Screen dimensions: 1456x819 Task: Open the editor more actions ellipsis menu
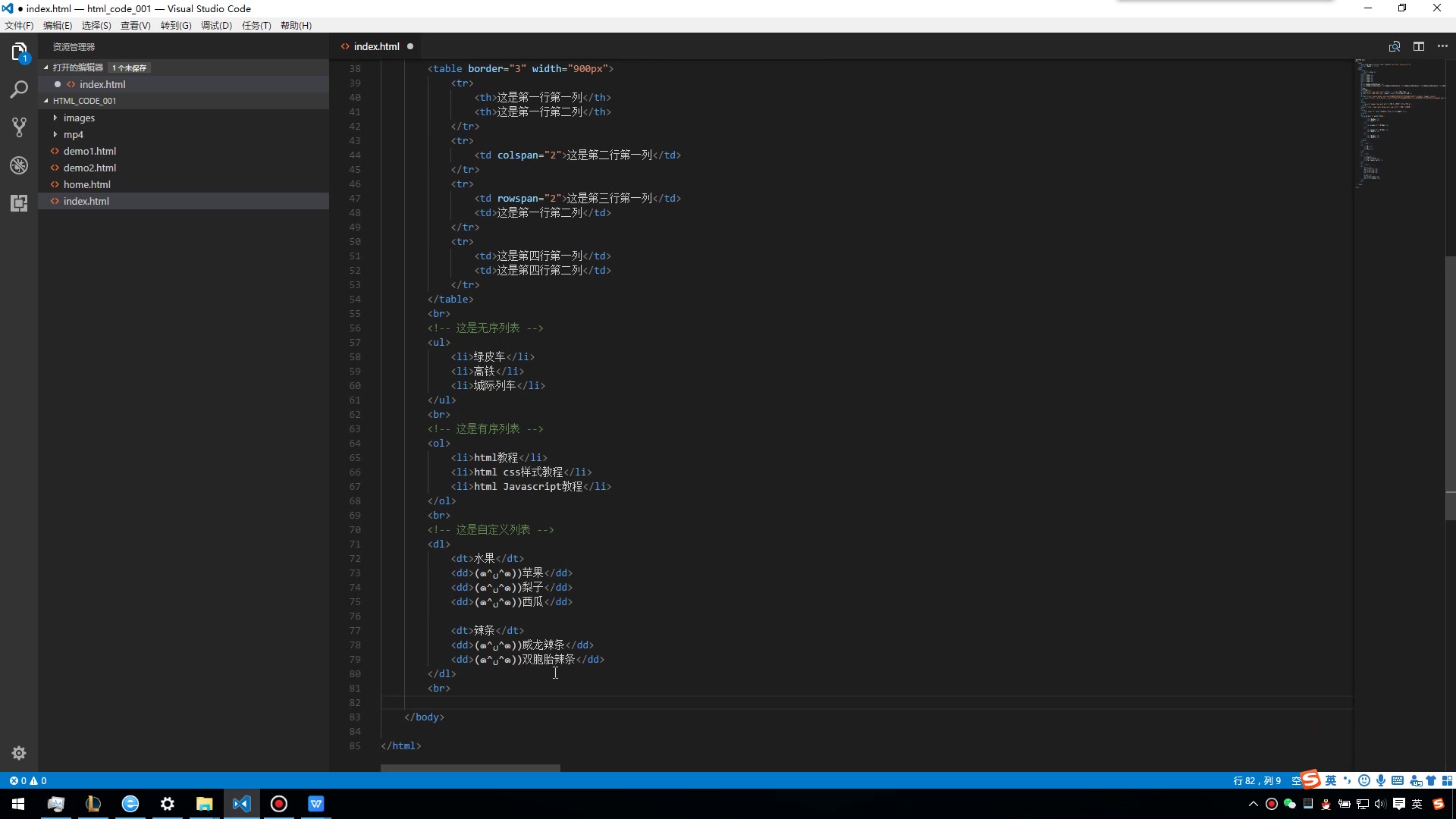click(1443, 46)
